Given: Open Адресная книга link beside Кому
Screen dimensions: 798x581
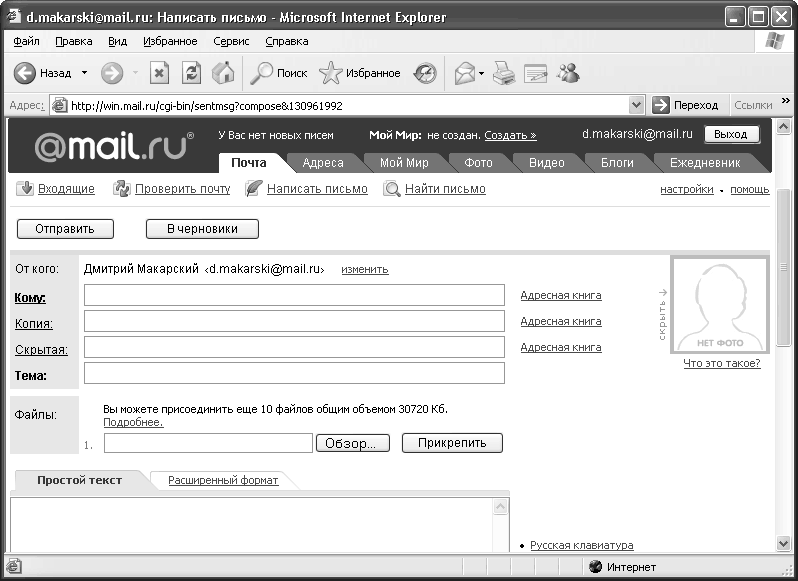Looking at the screenshot, I should tap(560, 295).
